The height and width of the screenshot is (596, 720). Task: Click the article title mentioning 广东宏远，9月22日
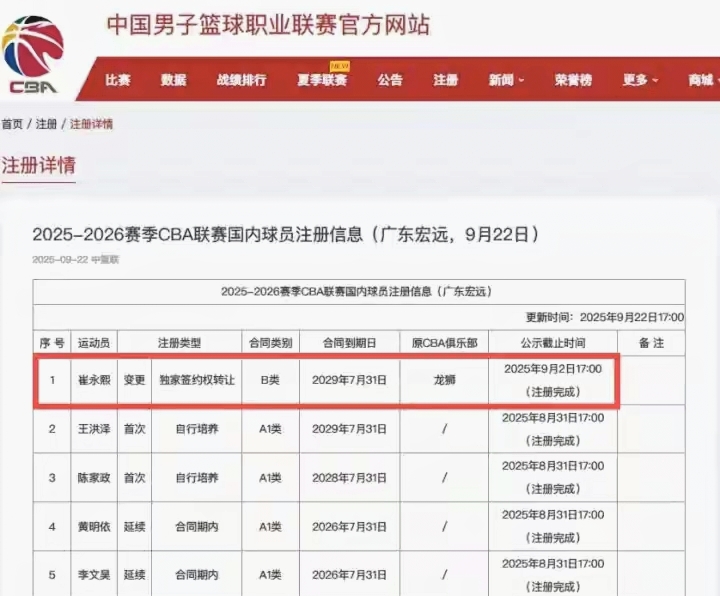(286, 235)
